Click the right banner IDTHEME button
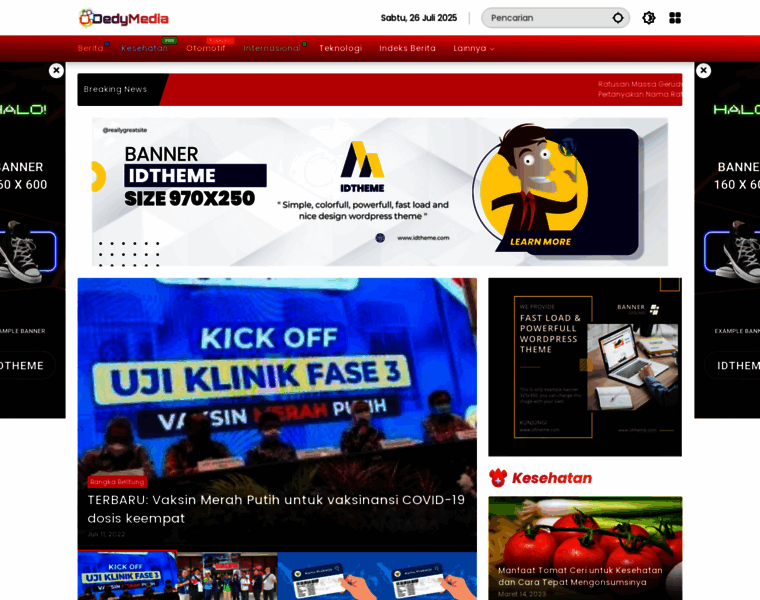 (x=733, y=365)
